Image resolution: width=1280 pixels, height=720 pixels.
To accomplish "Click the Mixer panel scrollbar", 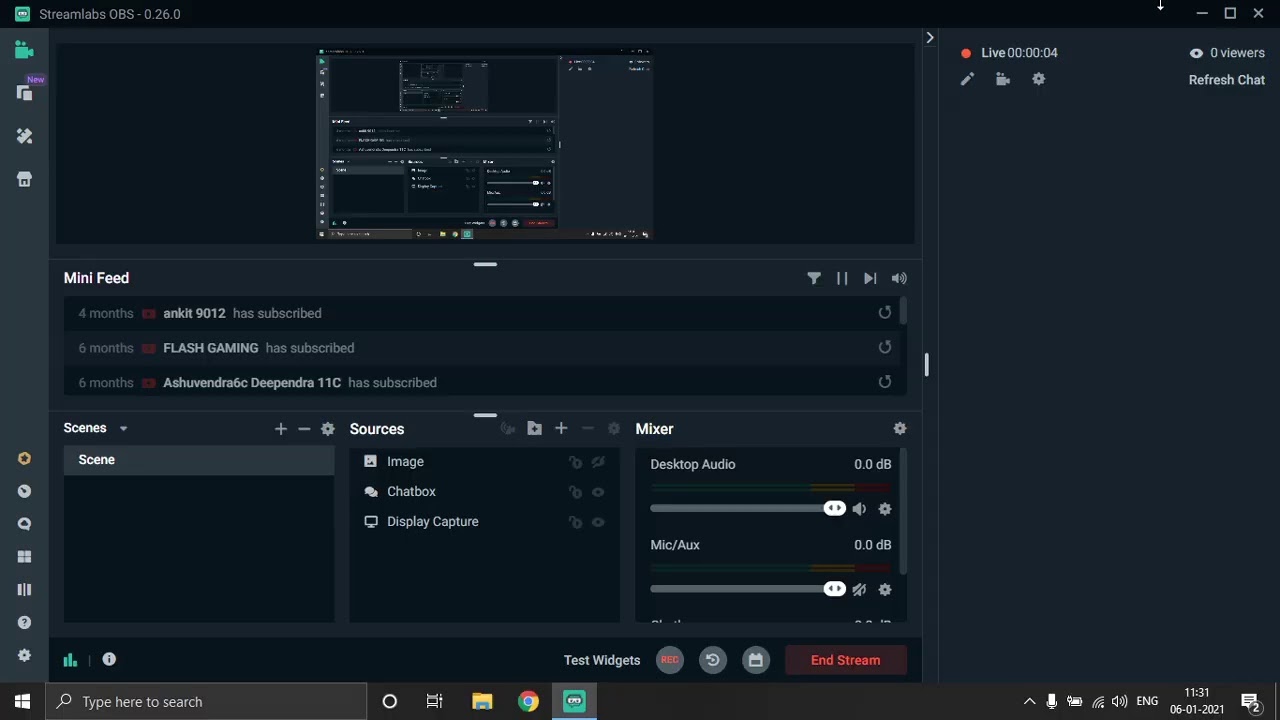I will 904,512.
